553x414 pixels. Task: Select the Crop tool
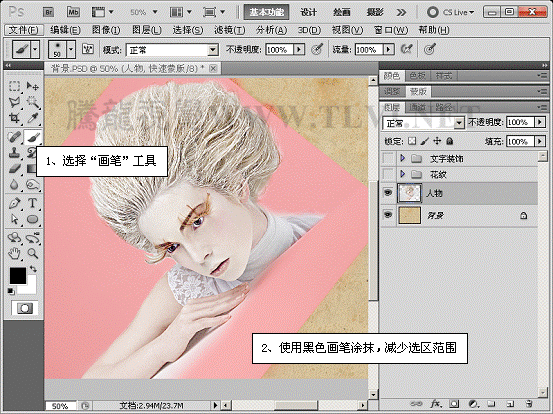click(x=14, y=118)
